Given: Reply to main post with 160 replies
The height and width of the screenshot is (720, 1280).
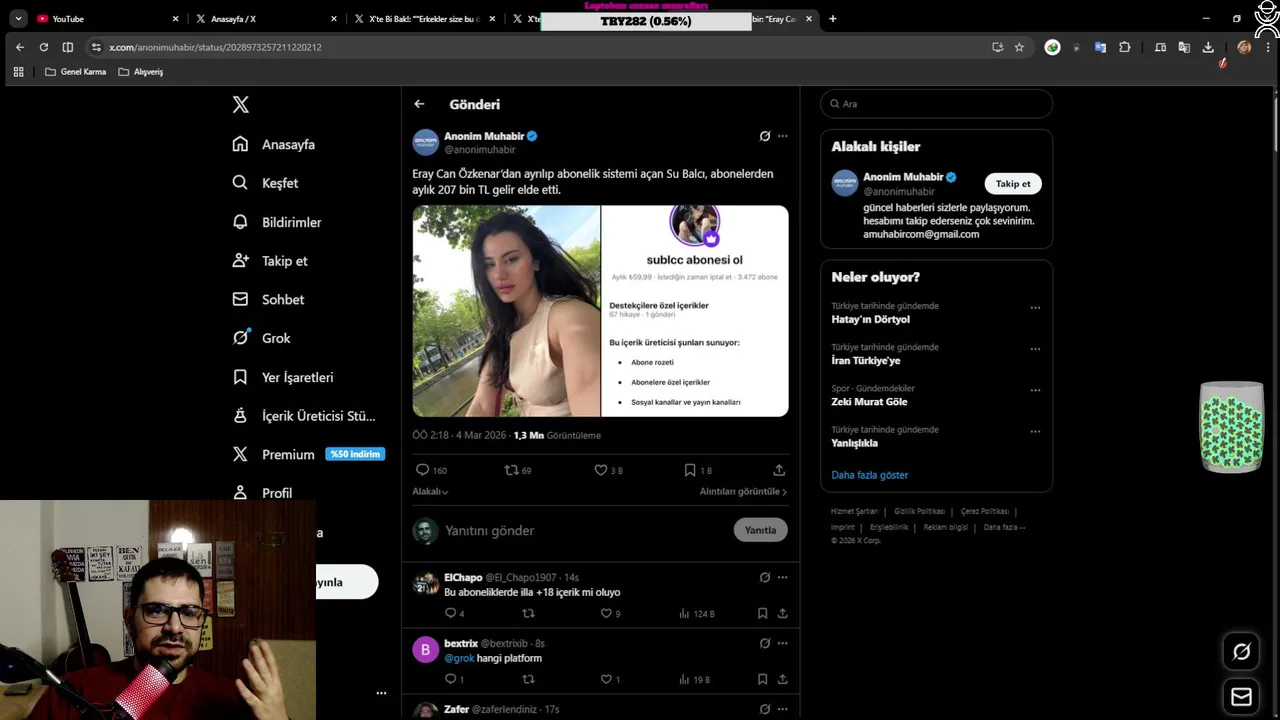Looking at the screenshot, I should (x=431, y=470).
